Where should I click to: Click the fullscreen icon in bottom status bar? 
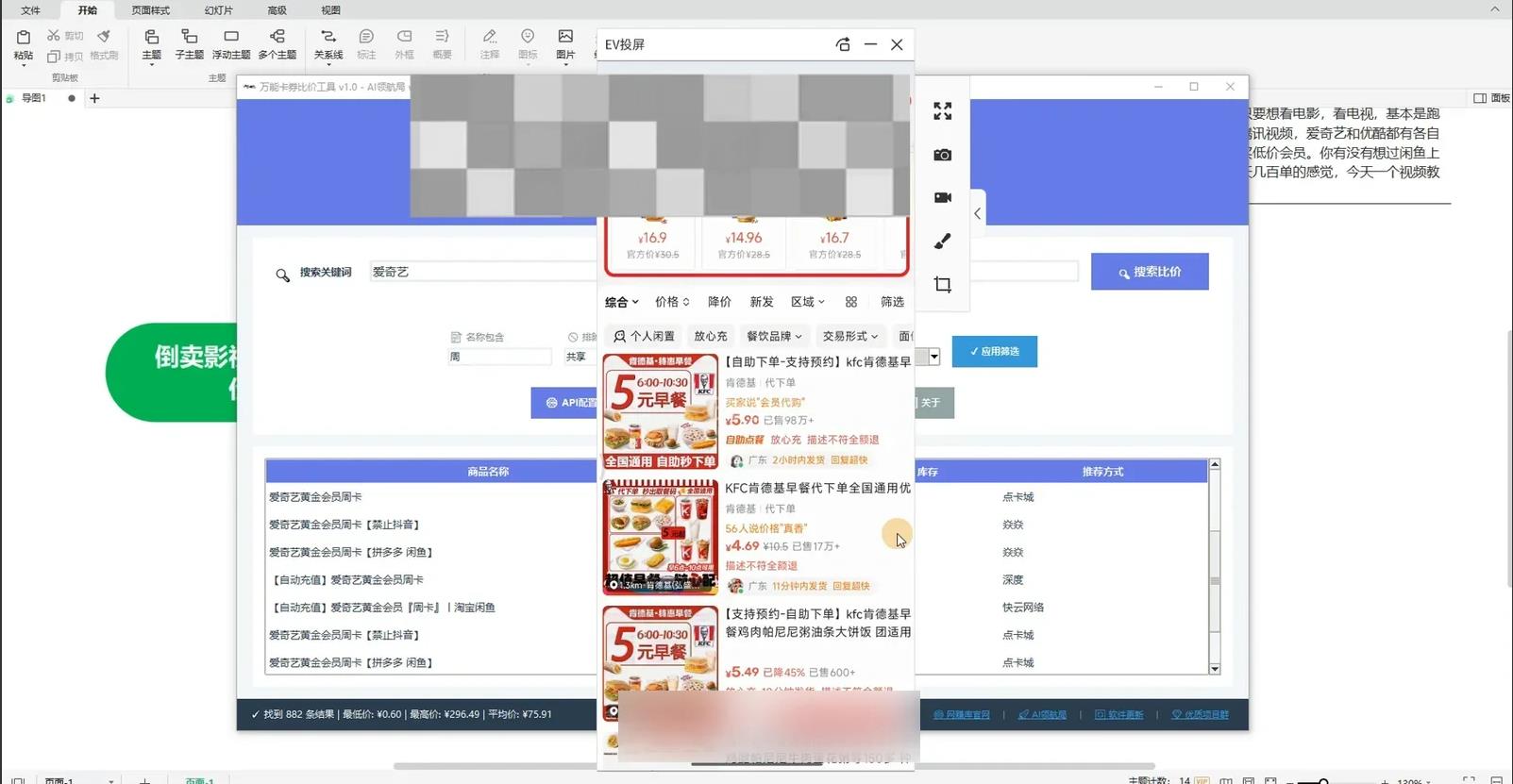[1469, 779]
